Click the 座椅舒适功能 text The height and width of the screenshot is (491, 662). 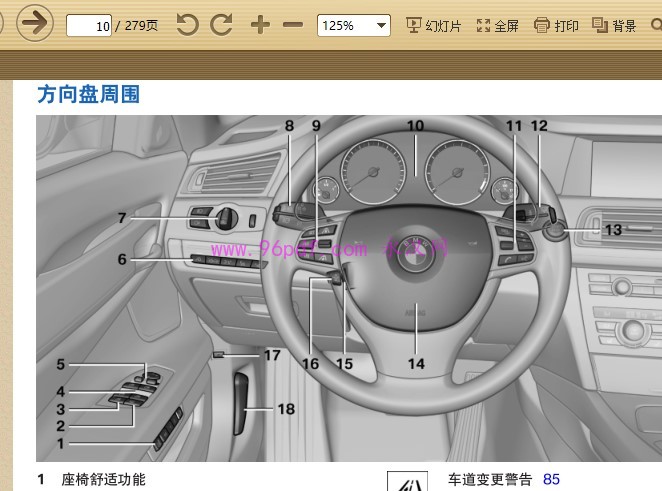point(103,480)
